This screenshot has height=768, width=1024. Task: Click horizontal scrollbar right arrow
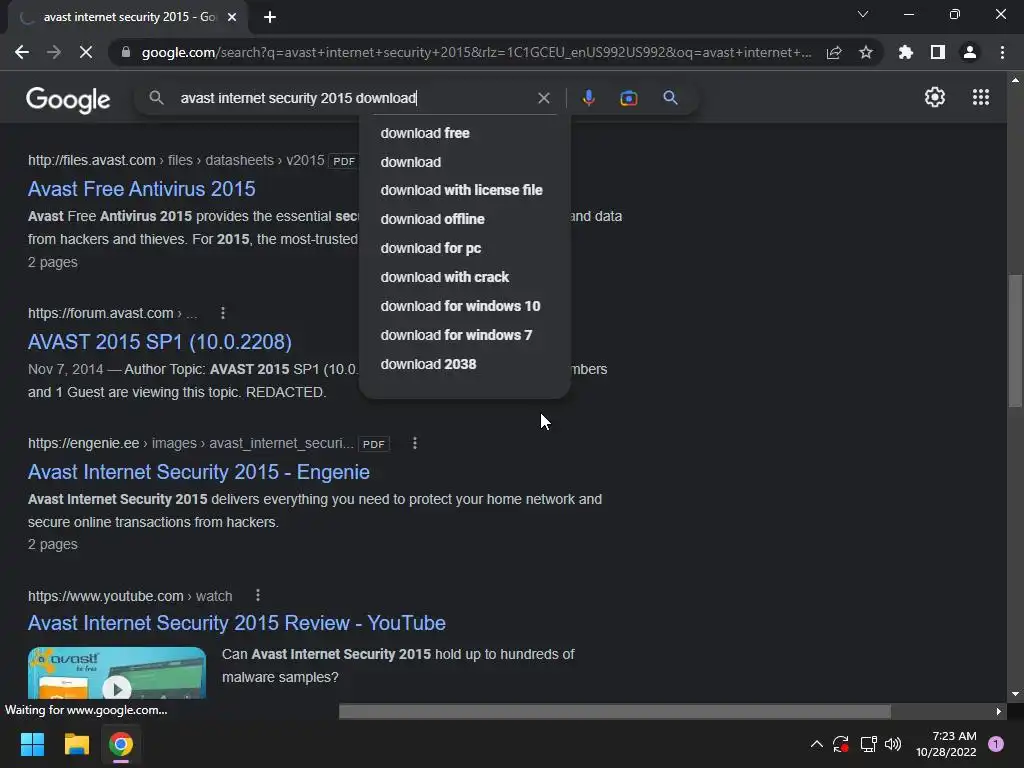pos(999,711)
